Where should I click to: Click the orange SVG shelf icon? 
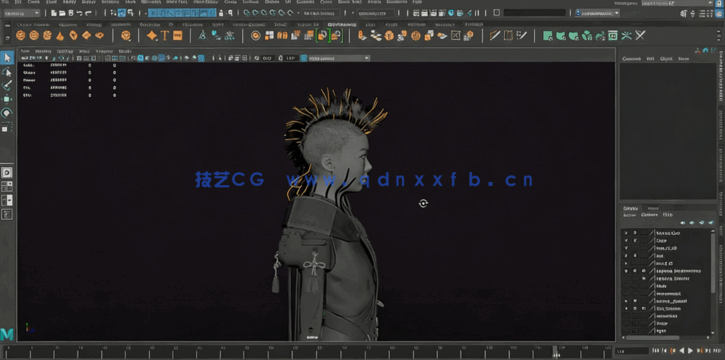[178, 35]
